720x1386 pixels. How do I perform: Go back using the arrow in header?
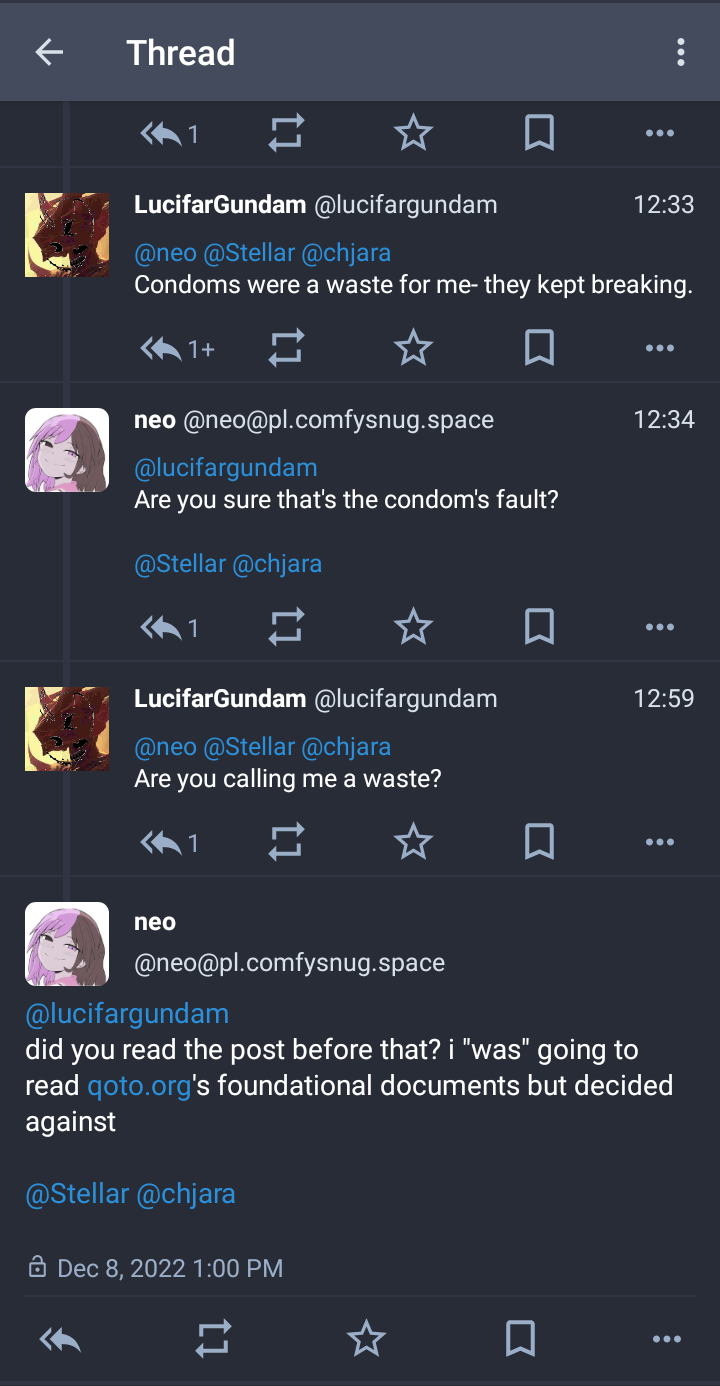tap(49, 53)
